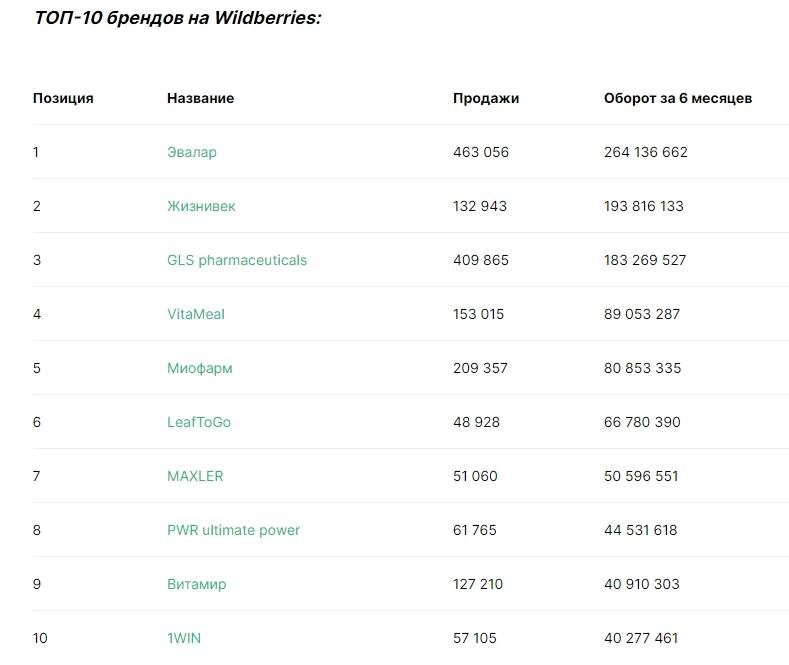Click the Позиция column header
Viewport: 789px width, 665px height.
[x=63, y=98]
